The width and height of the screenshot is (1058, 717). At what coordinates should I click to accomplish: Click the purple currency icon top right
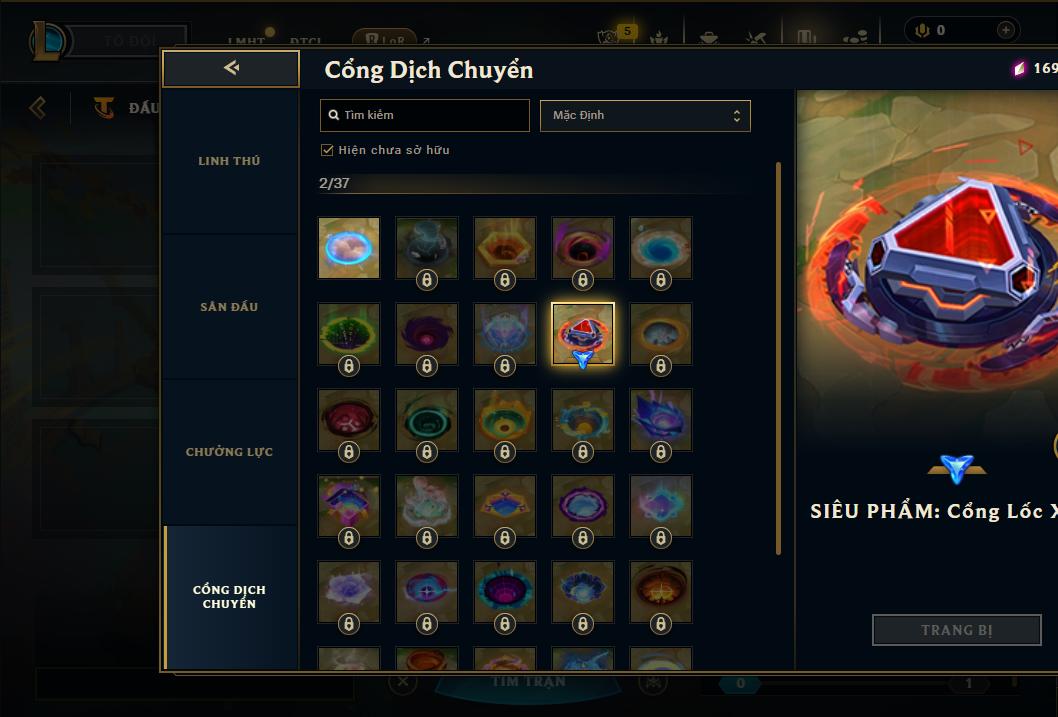click(x=1019, y=68)
